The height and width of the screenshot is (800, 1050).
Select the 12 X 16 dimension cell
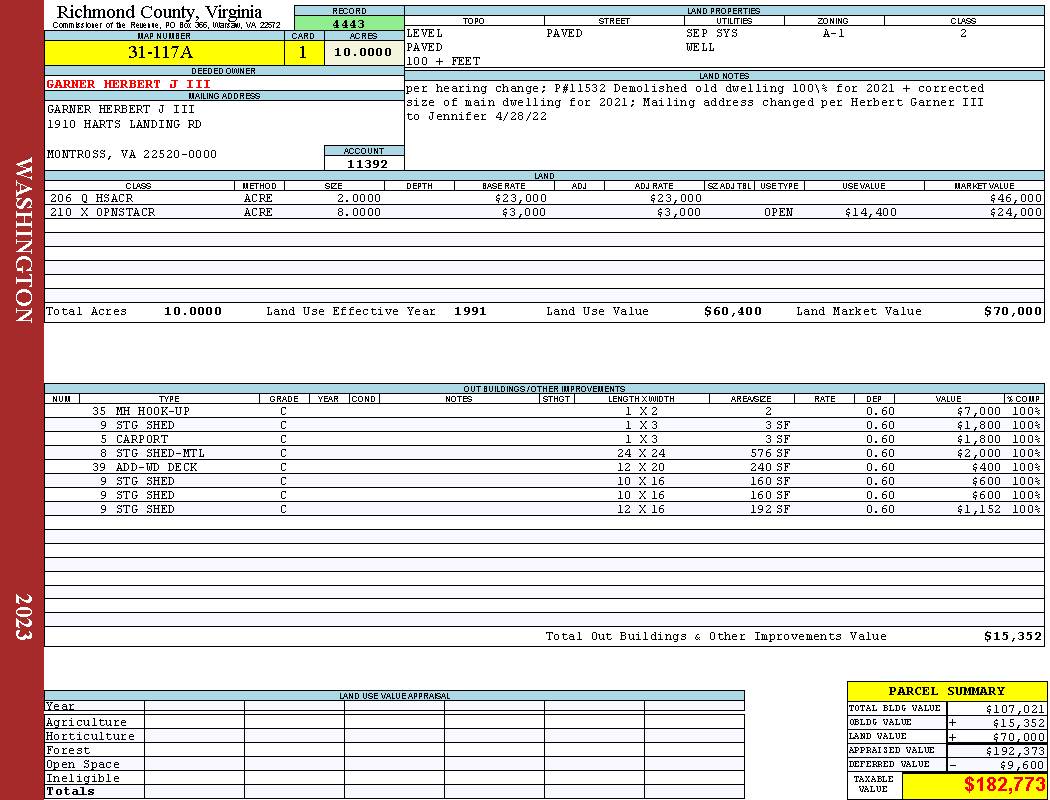click(x=642, y=509)
